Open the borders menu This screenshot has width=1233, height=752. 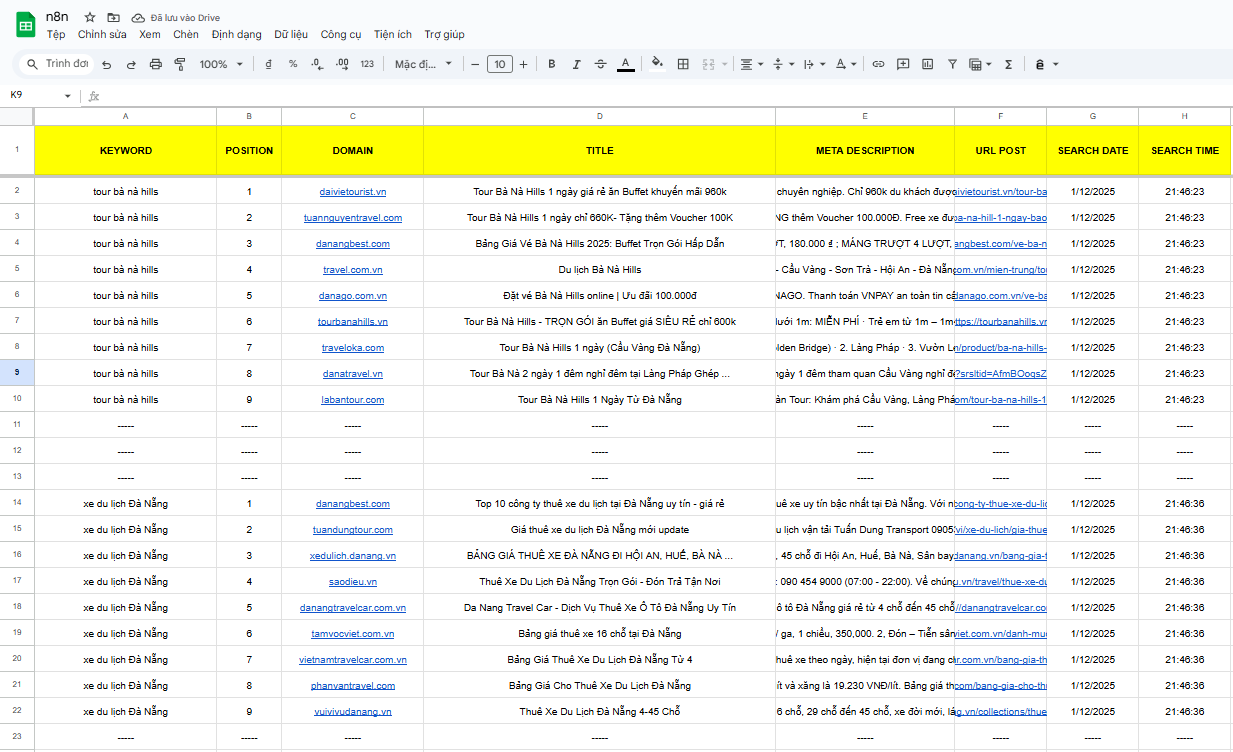pyautogui.click(x=683, y=64)
